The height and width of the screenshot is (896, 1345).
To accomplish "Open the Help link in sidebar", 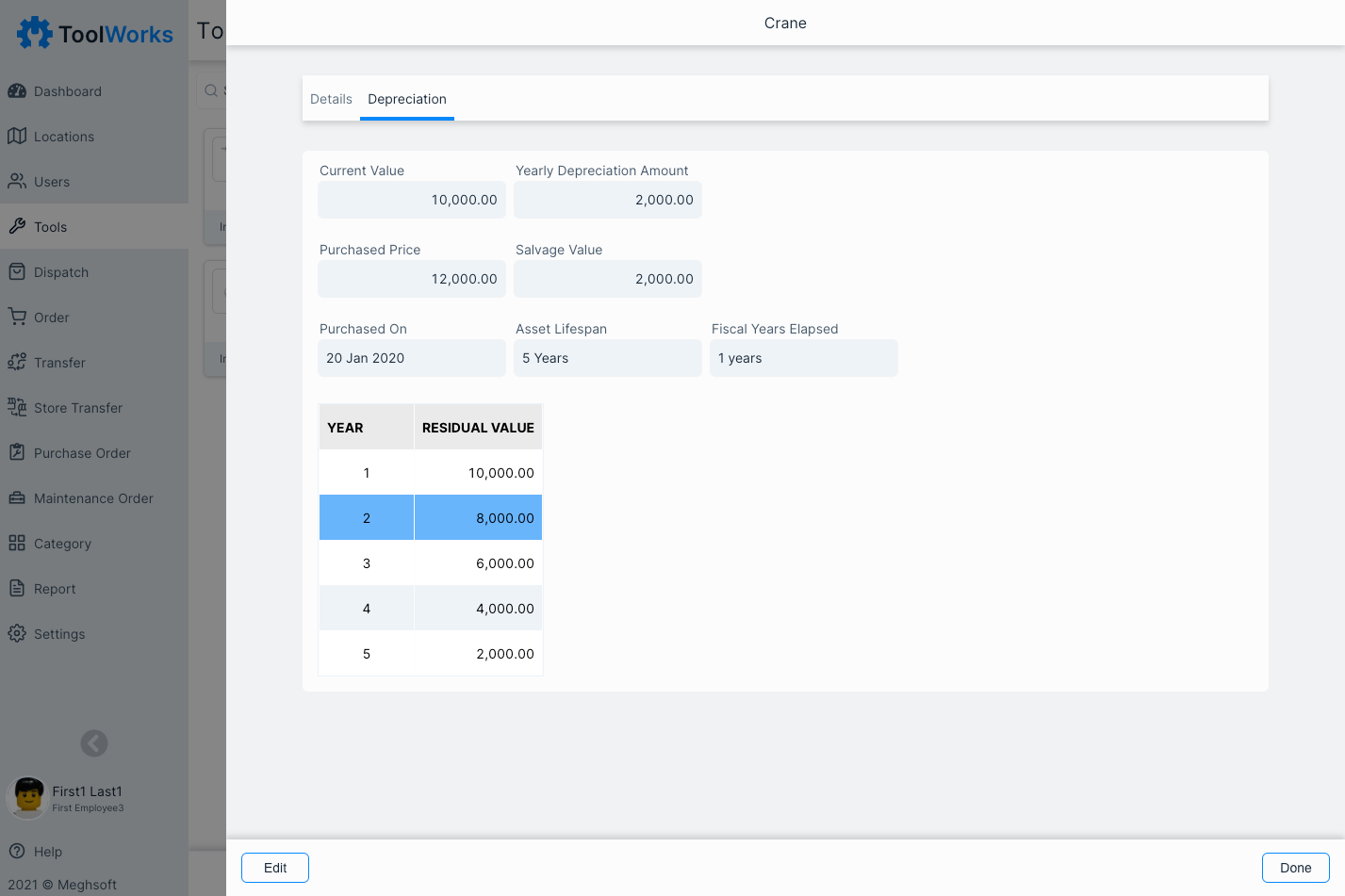I will pos(47,852).
